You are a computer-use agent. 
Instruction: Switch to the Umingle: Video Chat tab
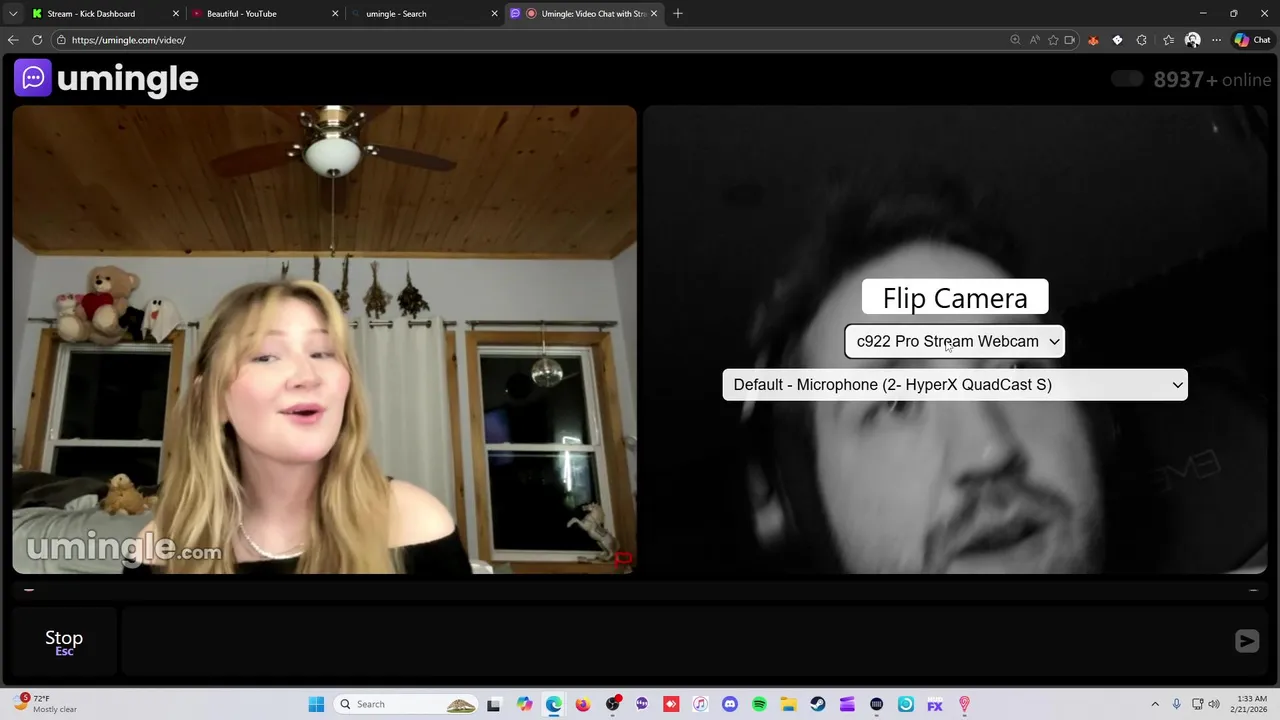(x=585, y=14)
